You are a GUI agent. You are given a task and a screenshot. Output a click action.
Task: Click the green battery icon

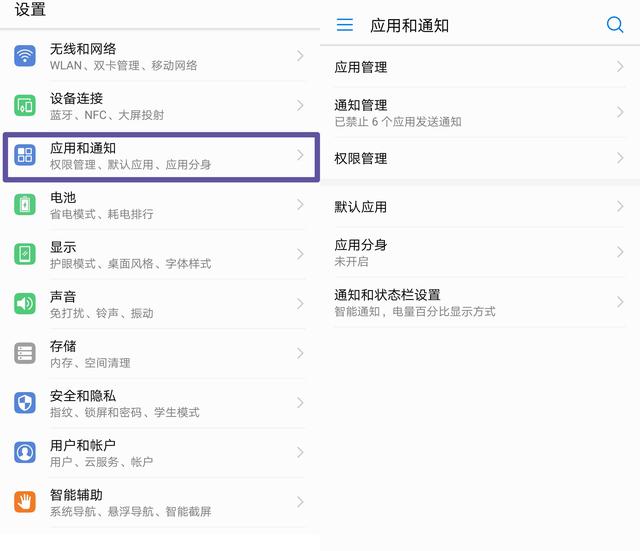coord(25,205)
